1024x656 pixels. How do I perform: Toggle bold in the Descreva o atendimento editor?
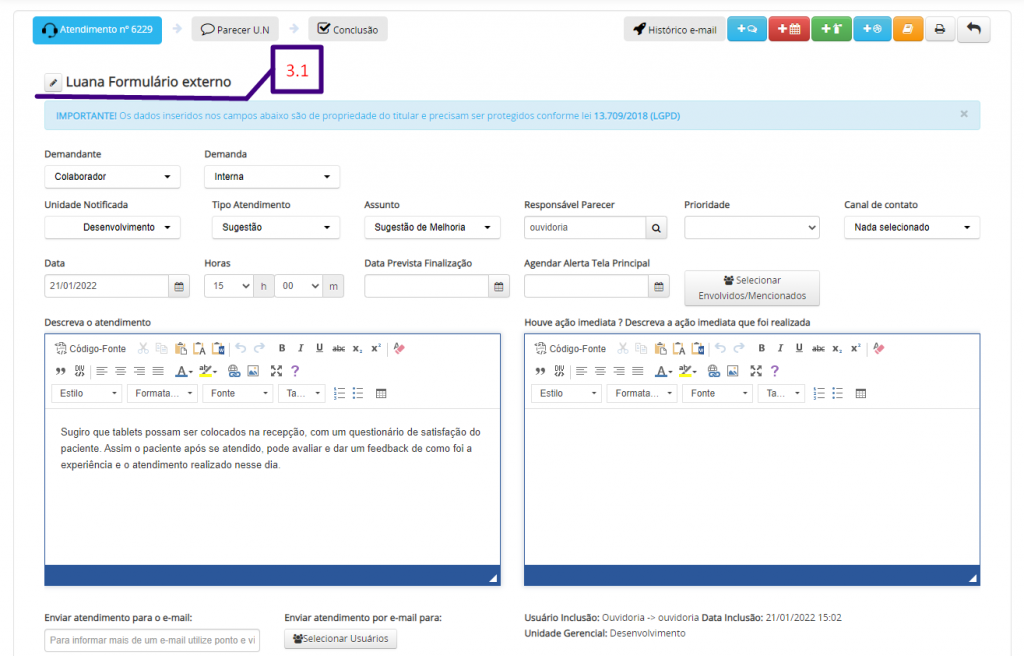coord(282,348)
